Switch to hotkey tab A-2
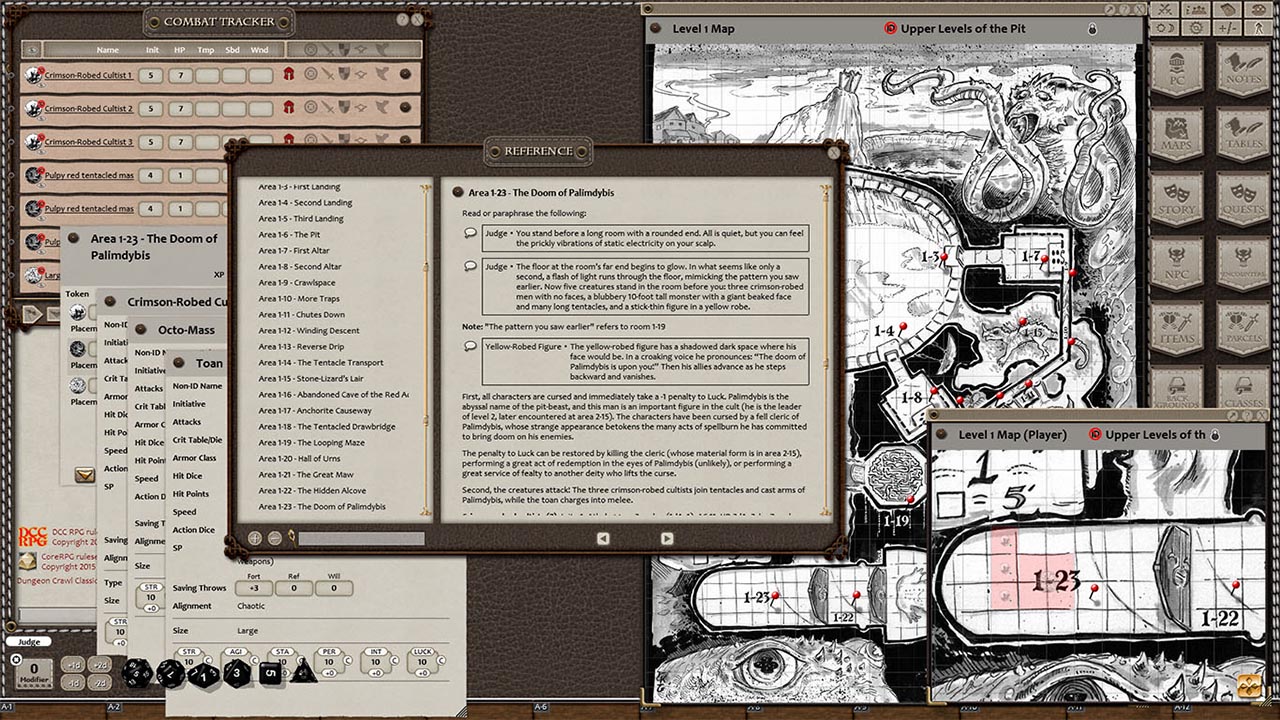The image size is (1280, 720). tap(113, 705)
